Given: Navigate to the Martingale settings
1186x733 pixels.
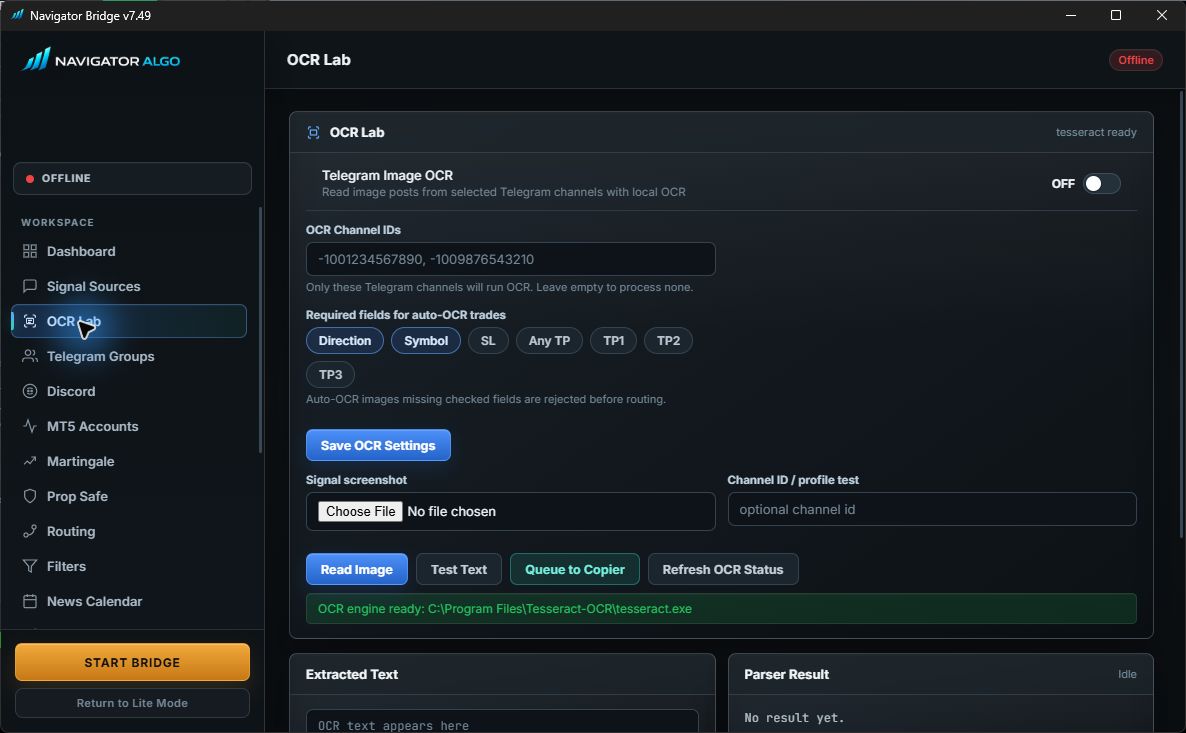Looking at the screenshot, I should point(129,461).
